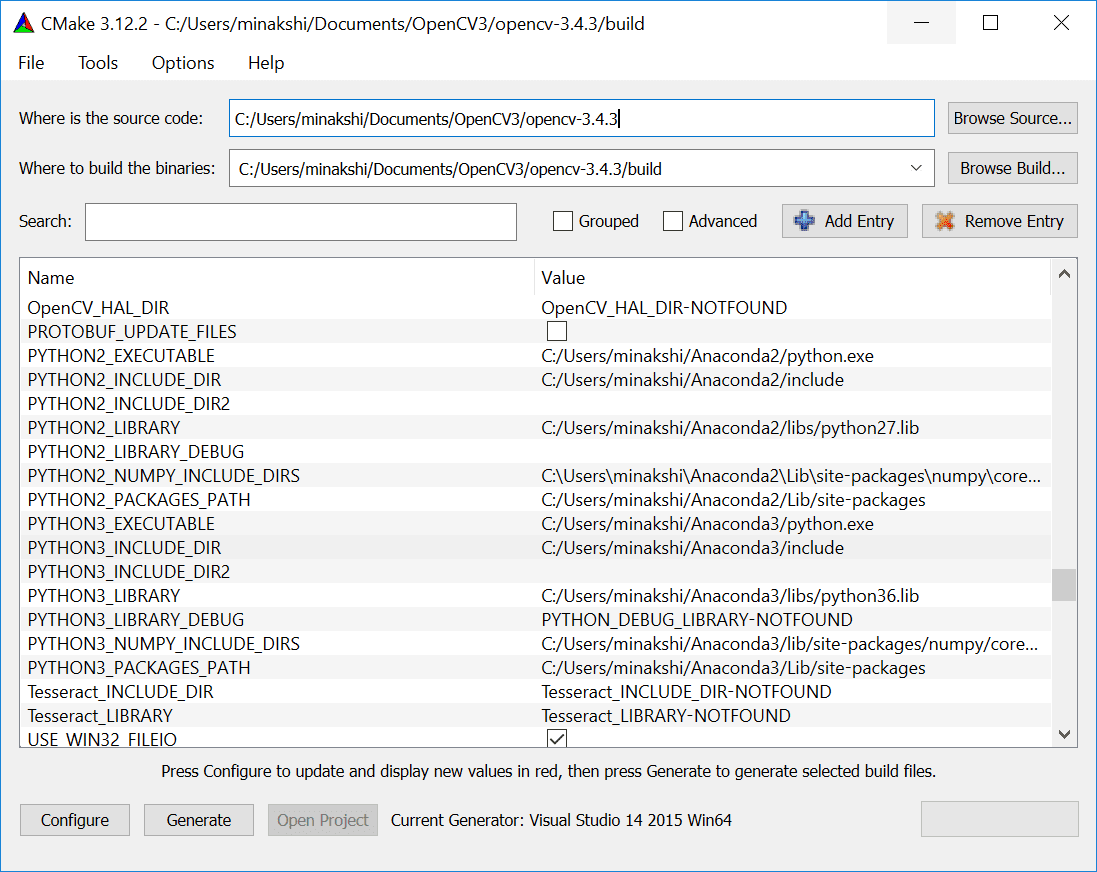Screen dimensions: 1097x872
Task: Select the OpenCV_HAL_DIR entry
Action: pyautogui.click(x=98, y=308)
